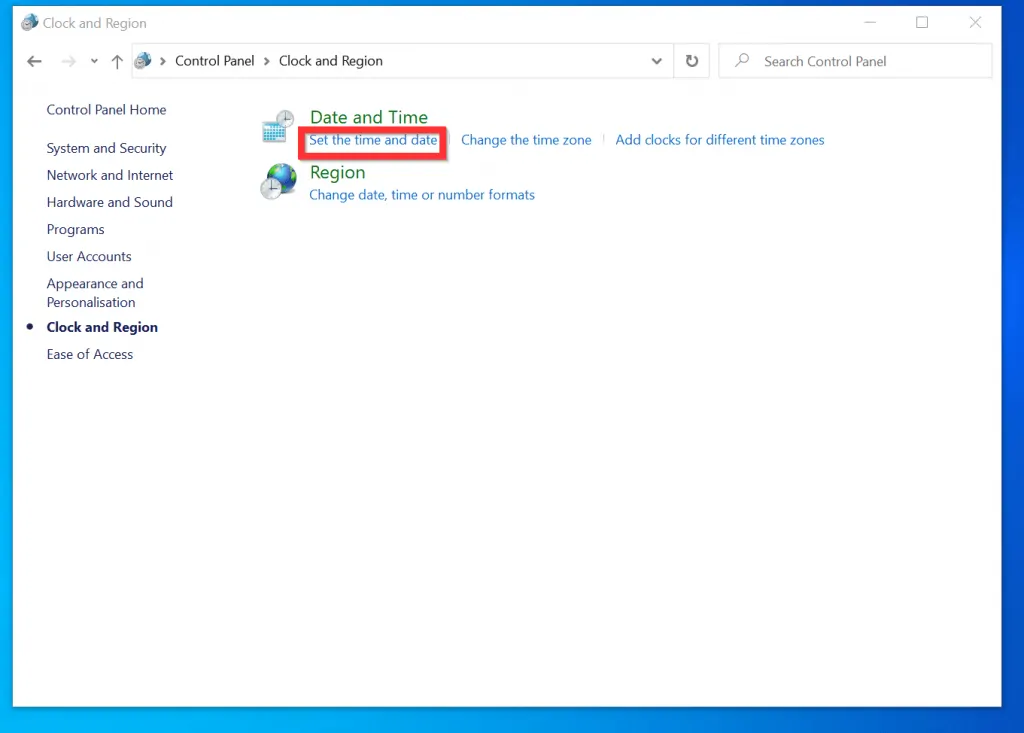Click the Control Panel icon in the breadcrumb bar

point(144,61)
